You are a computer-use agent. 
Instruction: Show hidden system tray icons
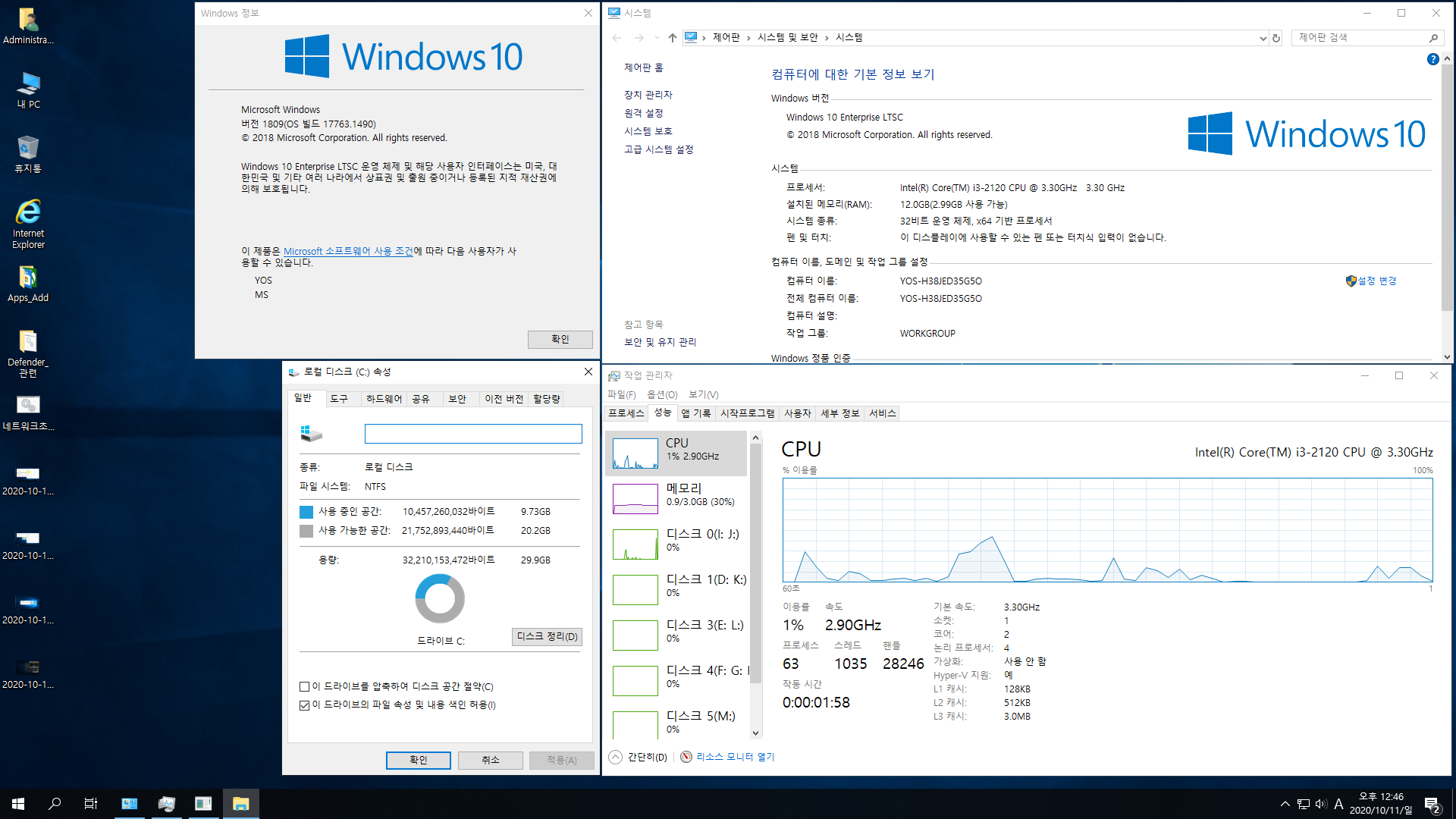point(1285,804)
